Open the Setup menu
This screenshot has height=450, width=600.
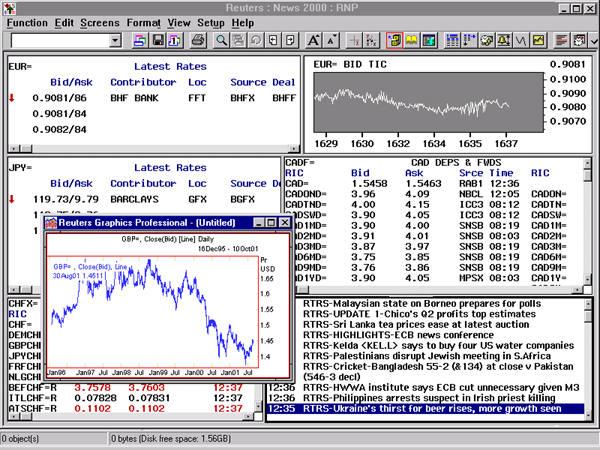[x=211, y=23]
